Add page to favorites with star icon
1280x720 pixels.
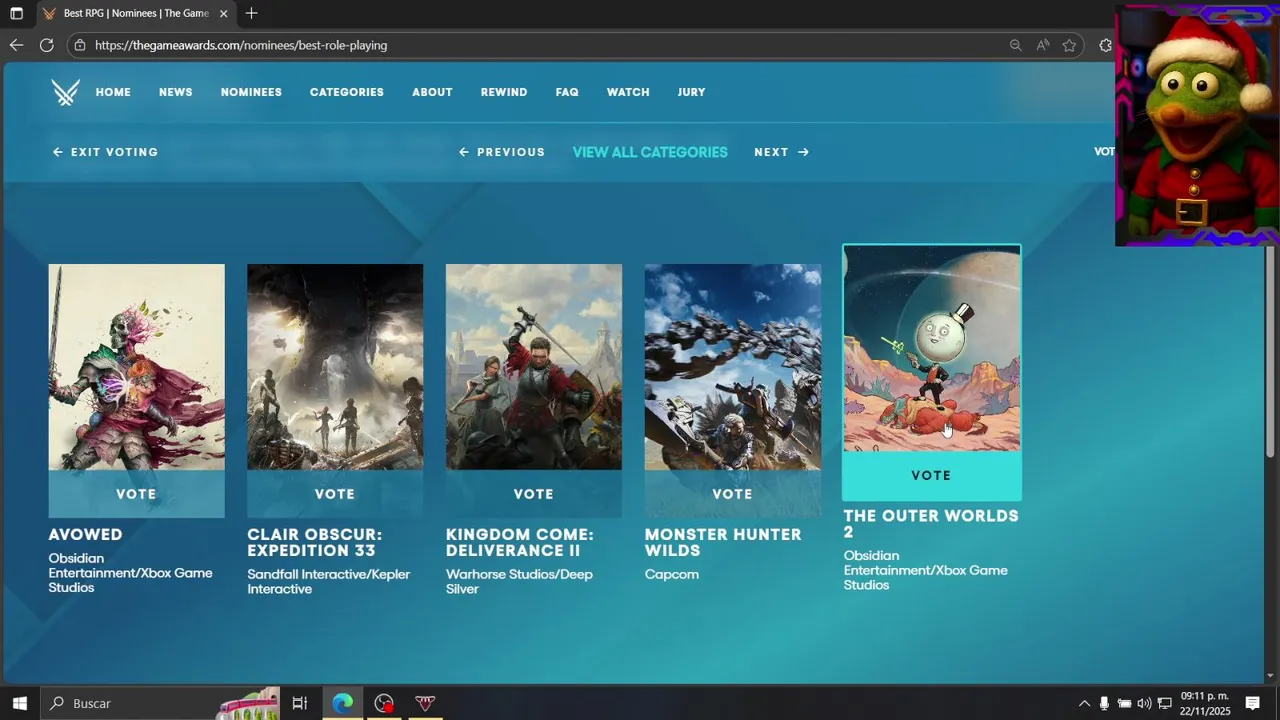[1069, 45]
